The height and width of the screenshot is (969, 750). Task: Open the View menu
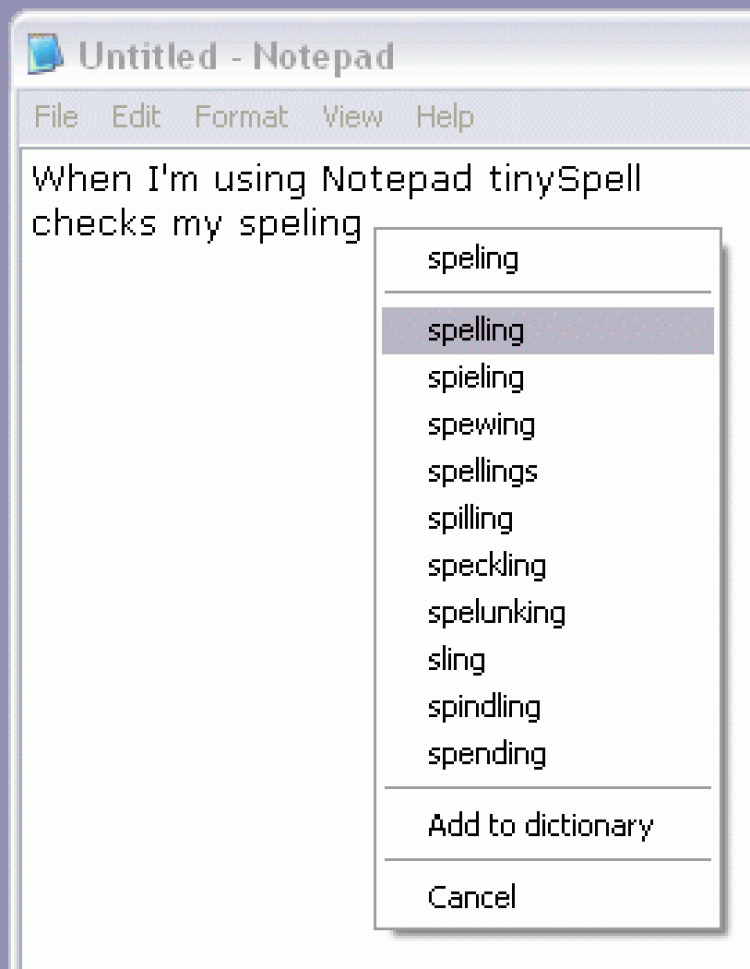click(352, 117)
